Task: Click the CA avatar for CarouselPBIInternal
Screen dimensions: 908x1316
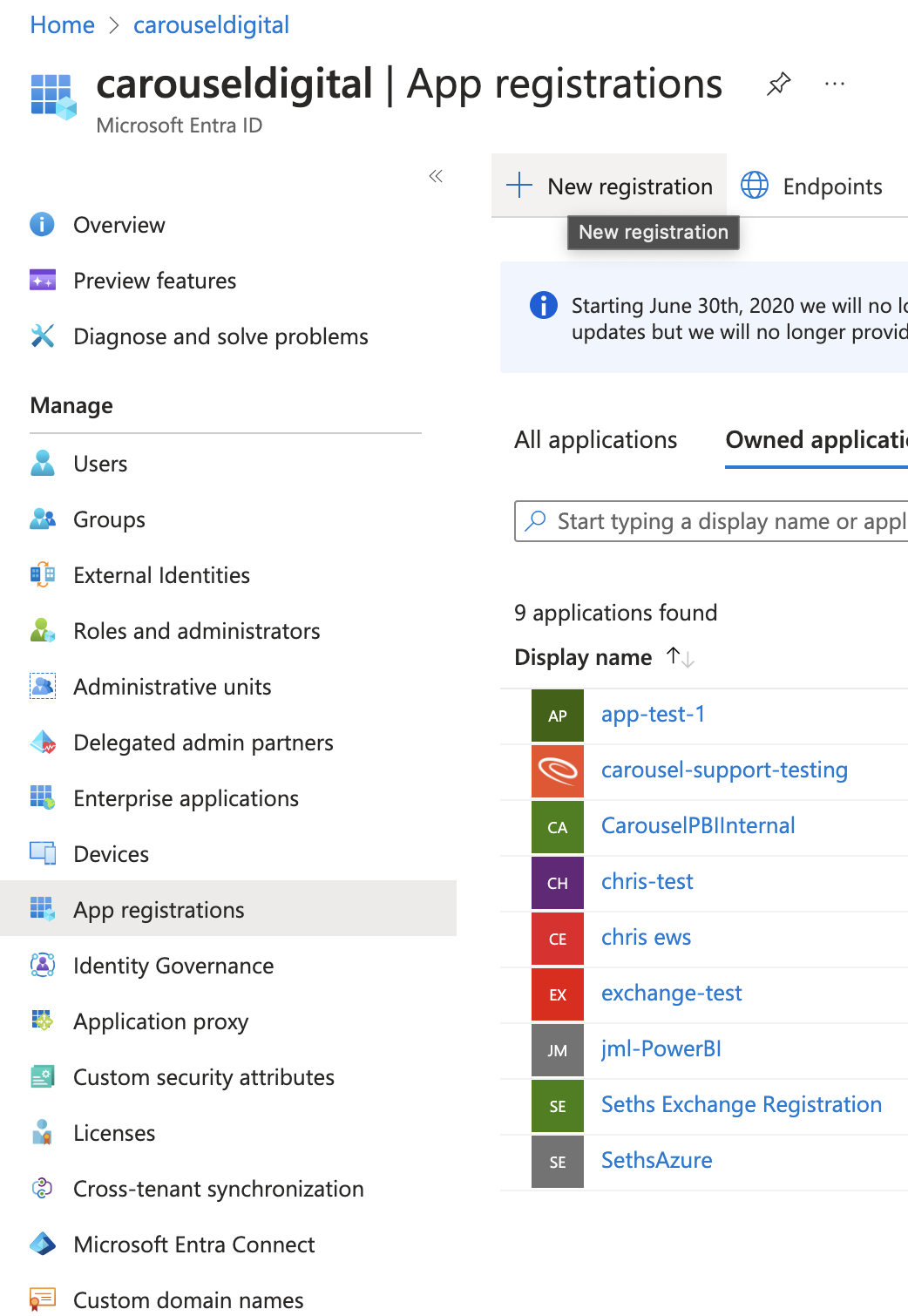Action: 558,827
